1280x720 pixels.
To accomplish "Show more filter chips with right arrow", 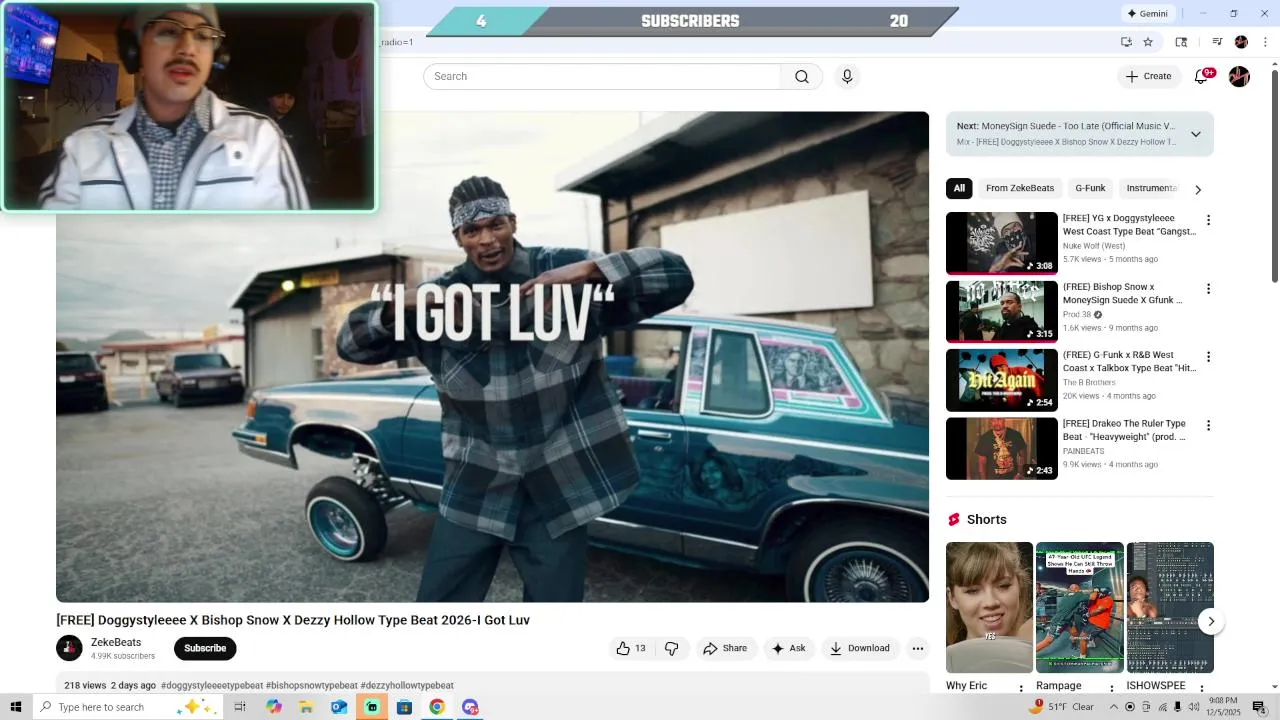I will [x=1198, y=189].
